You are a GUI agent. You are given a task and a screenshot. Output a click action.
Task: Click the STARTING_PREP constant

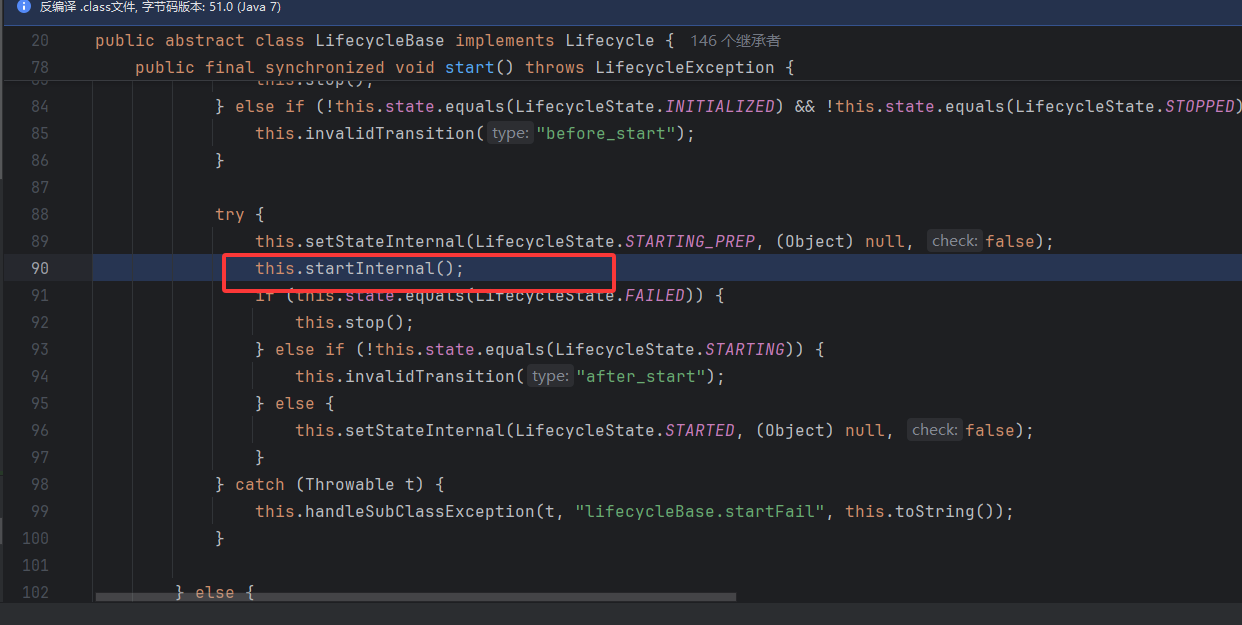click(x=690, y=241)
